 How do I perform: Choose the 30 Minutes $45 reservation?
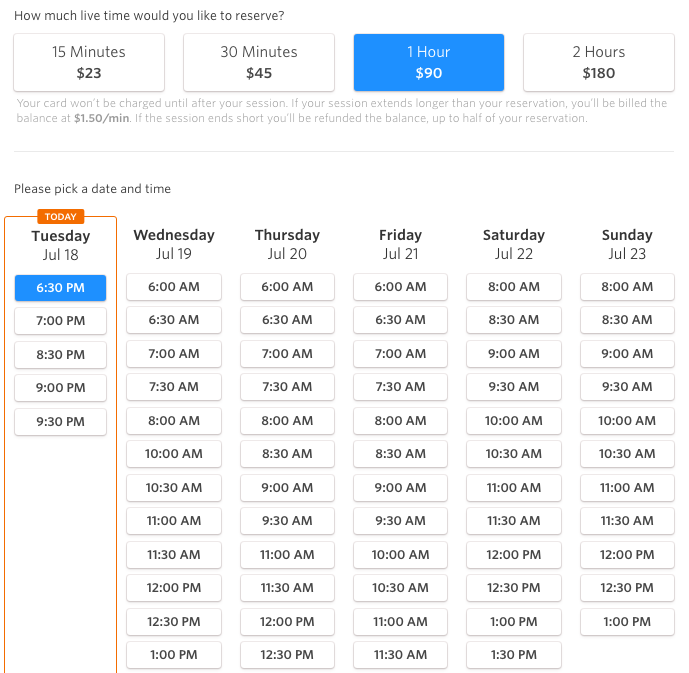coord(259,62)
